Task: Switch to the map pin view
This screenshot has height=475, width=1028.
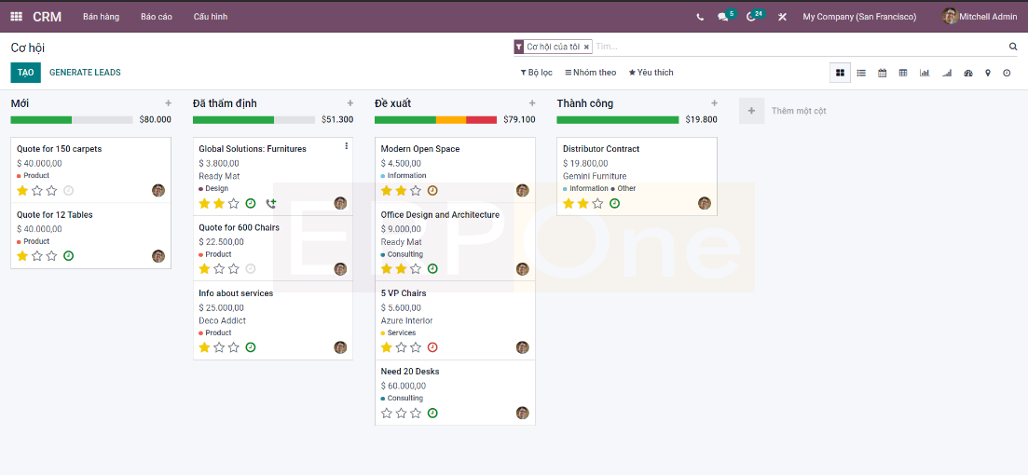Action: click(x=987, y=73)
